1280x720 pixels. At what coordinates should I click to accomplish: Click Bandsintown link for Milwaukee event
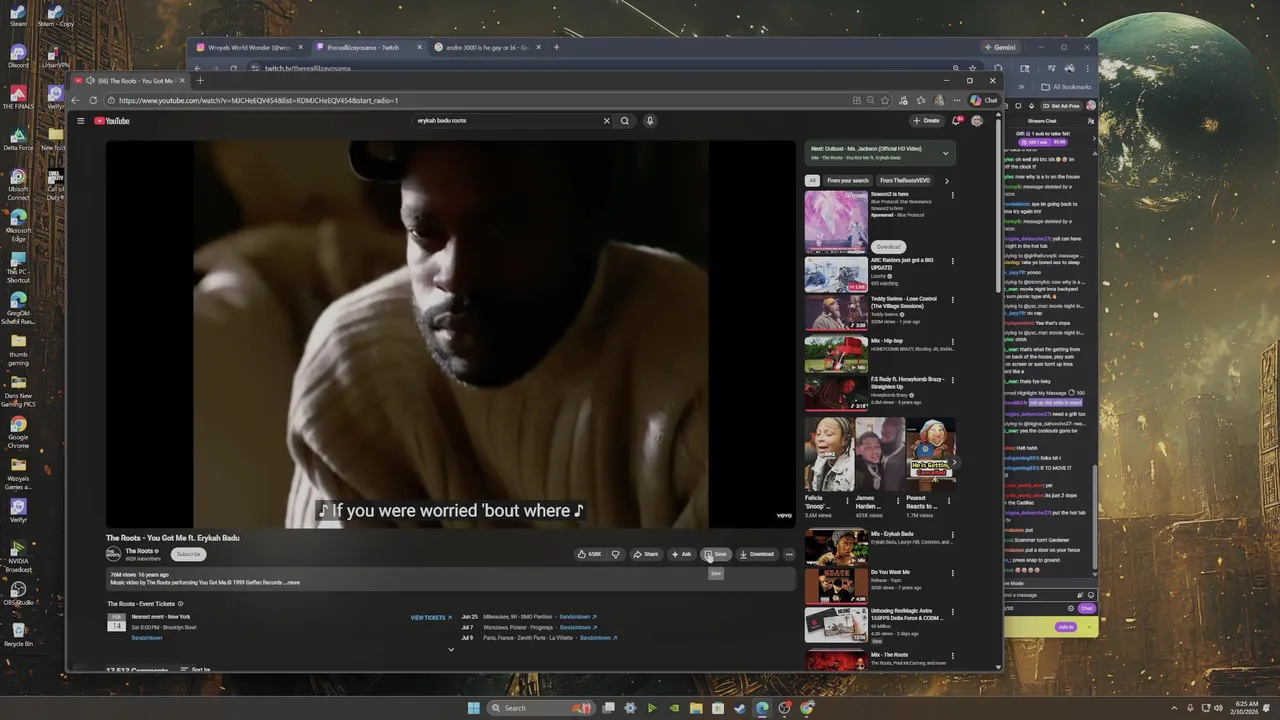point(578,617)
